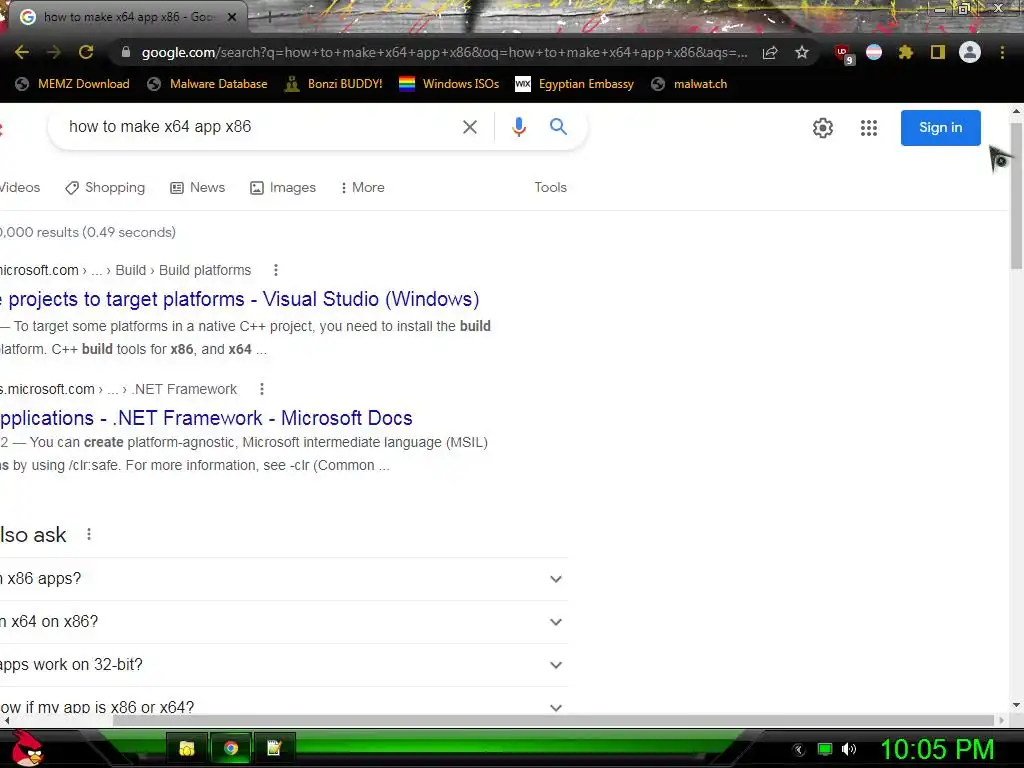Click the browser forward arrow
Image resolution: width=1024 pixels, height=768 pixels.
click(x=54, y=52)
